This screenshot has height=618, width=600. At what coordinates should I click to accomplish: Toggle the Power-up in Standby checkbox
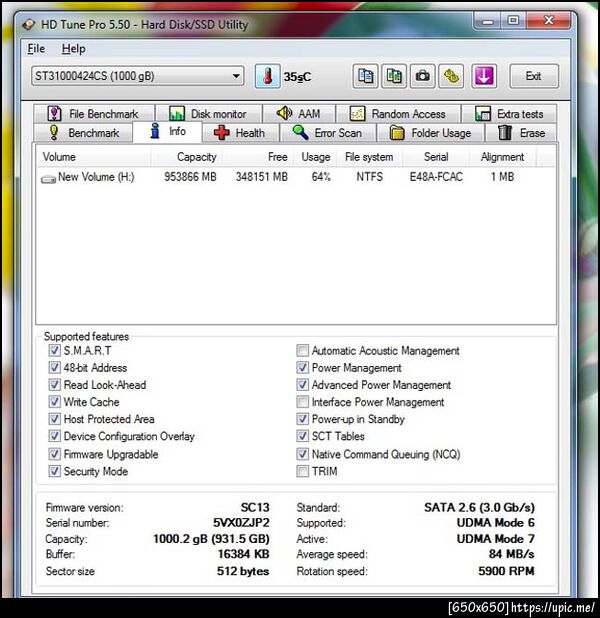302,419
